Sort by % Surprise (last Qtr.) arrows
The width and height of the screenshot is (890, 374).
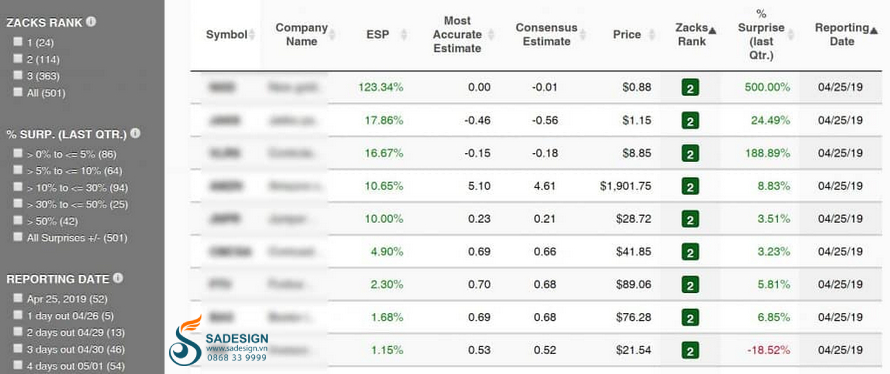790,35
